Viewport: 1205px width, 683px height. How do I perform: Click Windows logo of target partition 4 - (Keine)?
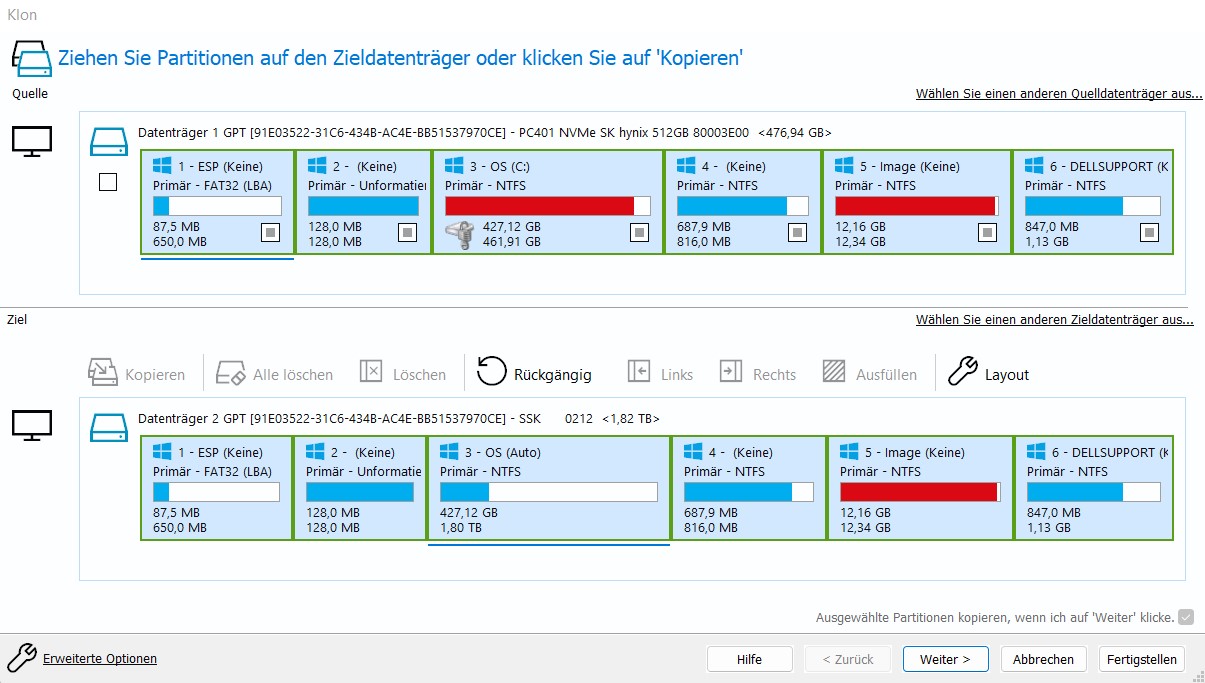pos(693,451)
